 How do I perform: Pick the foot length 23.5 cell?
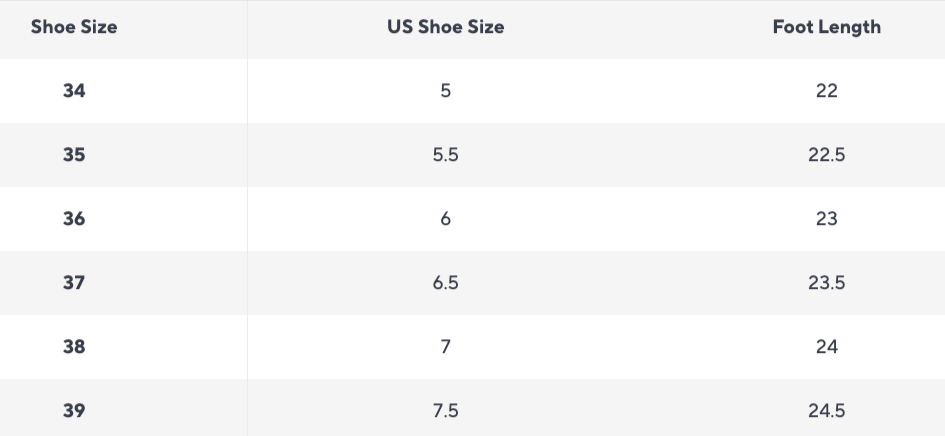(x=826, y=283)
